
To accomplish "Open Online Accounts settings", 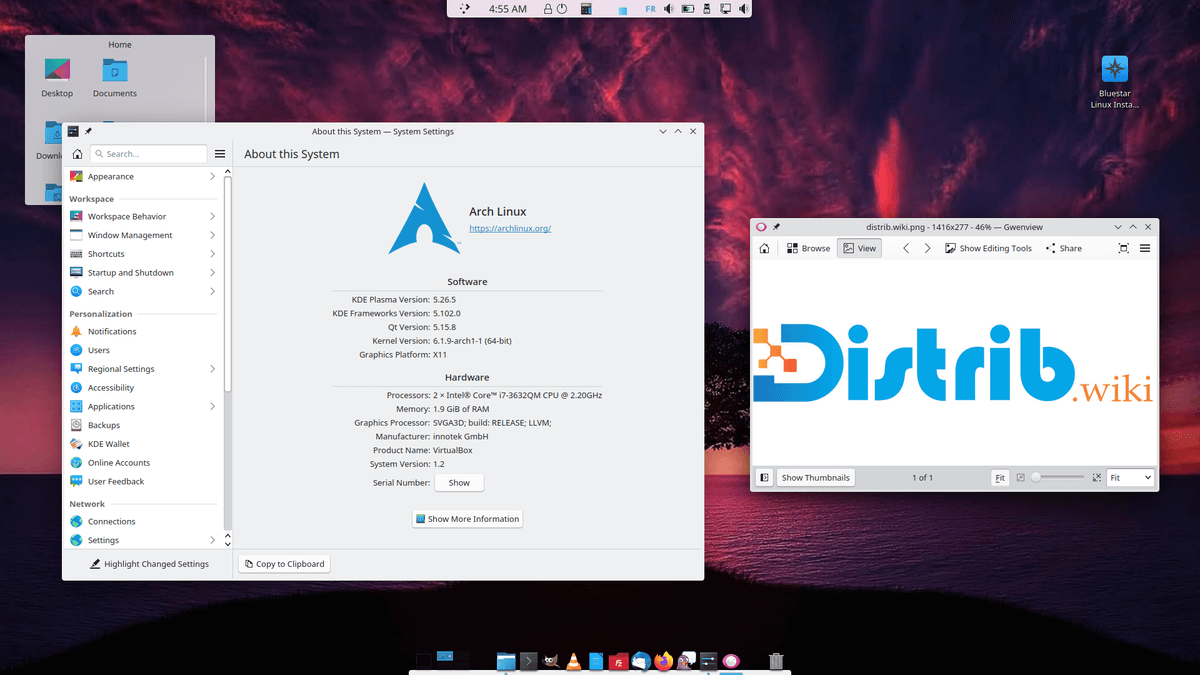I will (x=143, y=463).
